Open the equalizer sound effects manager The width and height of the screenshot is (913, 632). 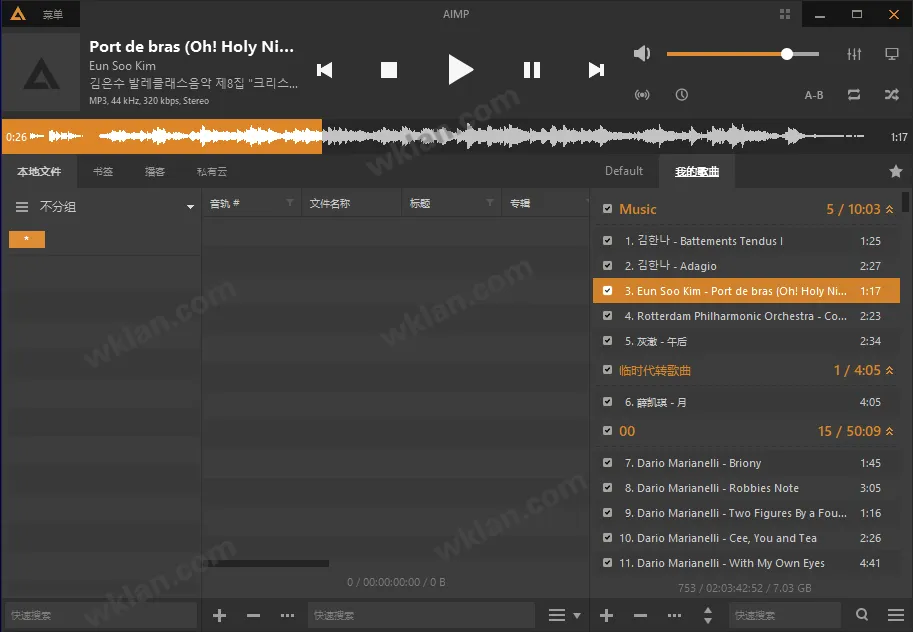[x=854, y=54]
